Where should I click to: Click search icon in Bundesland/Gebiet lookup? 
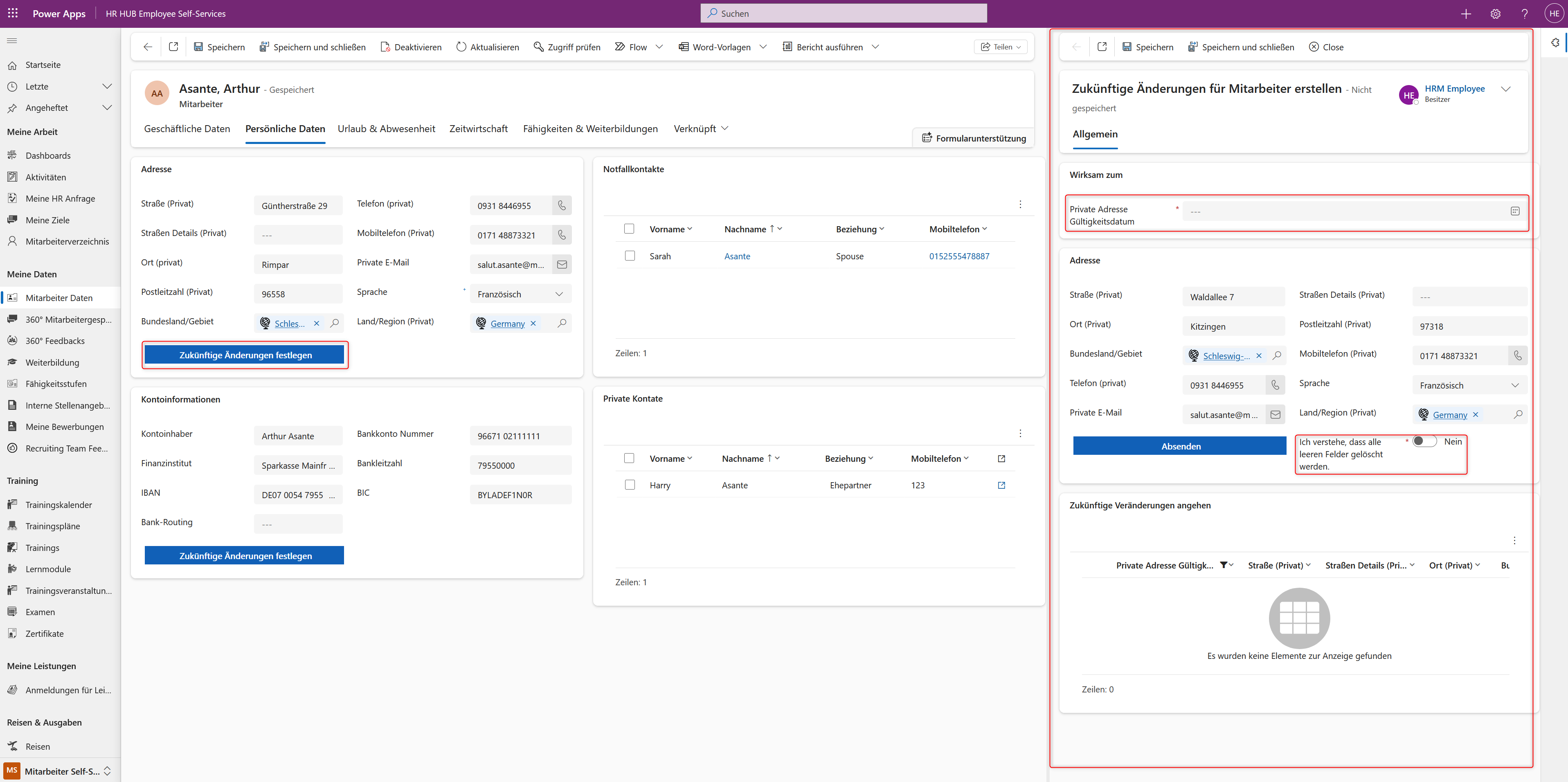(334, 323)
